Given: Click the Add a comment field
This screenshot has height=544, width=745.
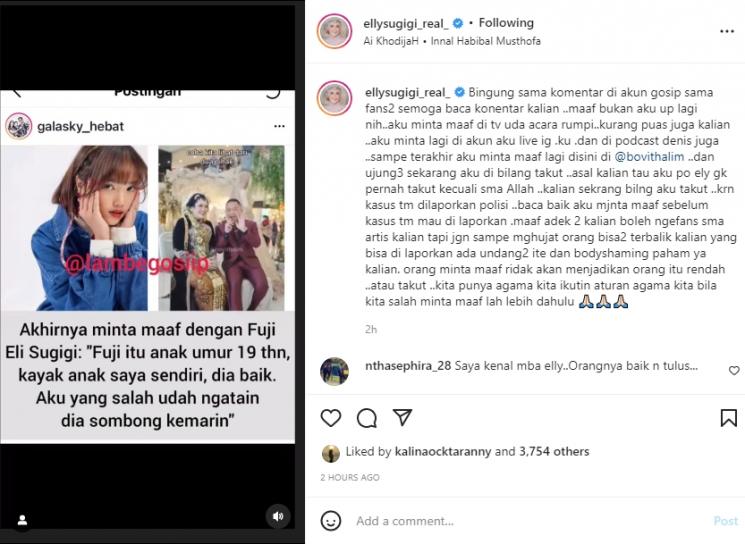Looking at the screenshot, I should (x=530, y=521).
